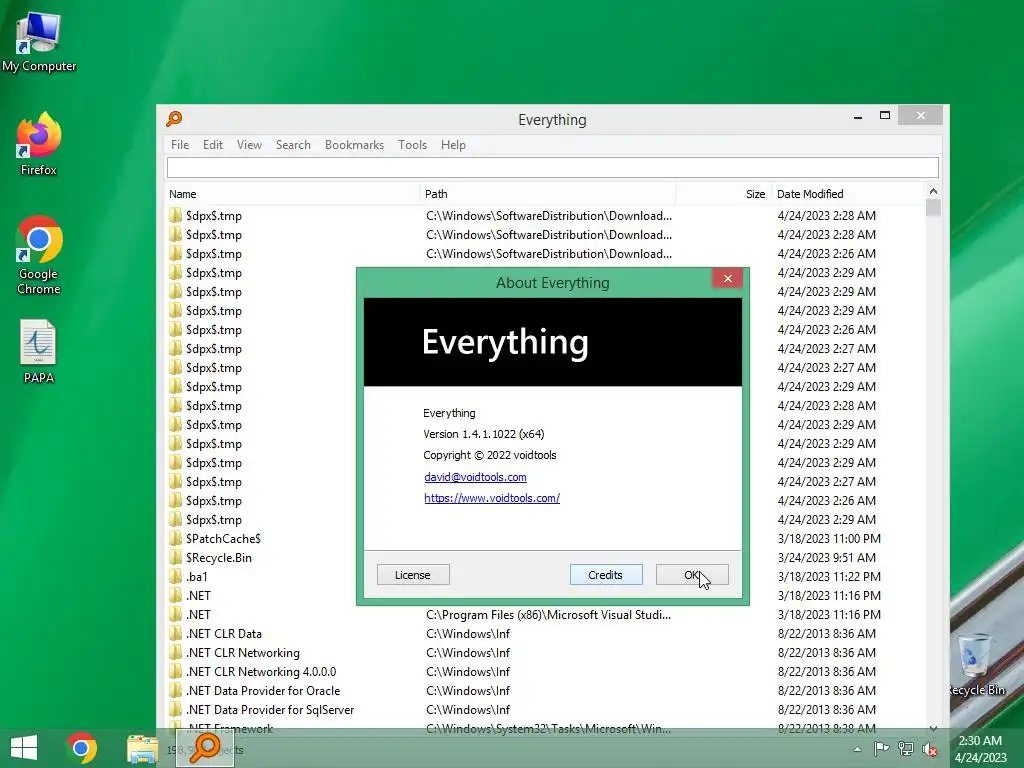Open the https://www.voidtools.com/ link
The image size is (1024, 768).
click(x=492, y=498)
